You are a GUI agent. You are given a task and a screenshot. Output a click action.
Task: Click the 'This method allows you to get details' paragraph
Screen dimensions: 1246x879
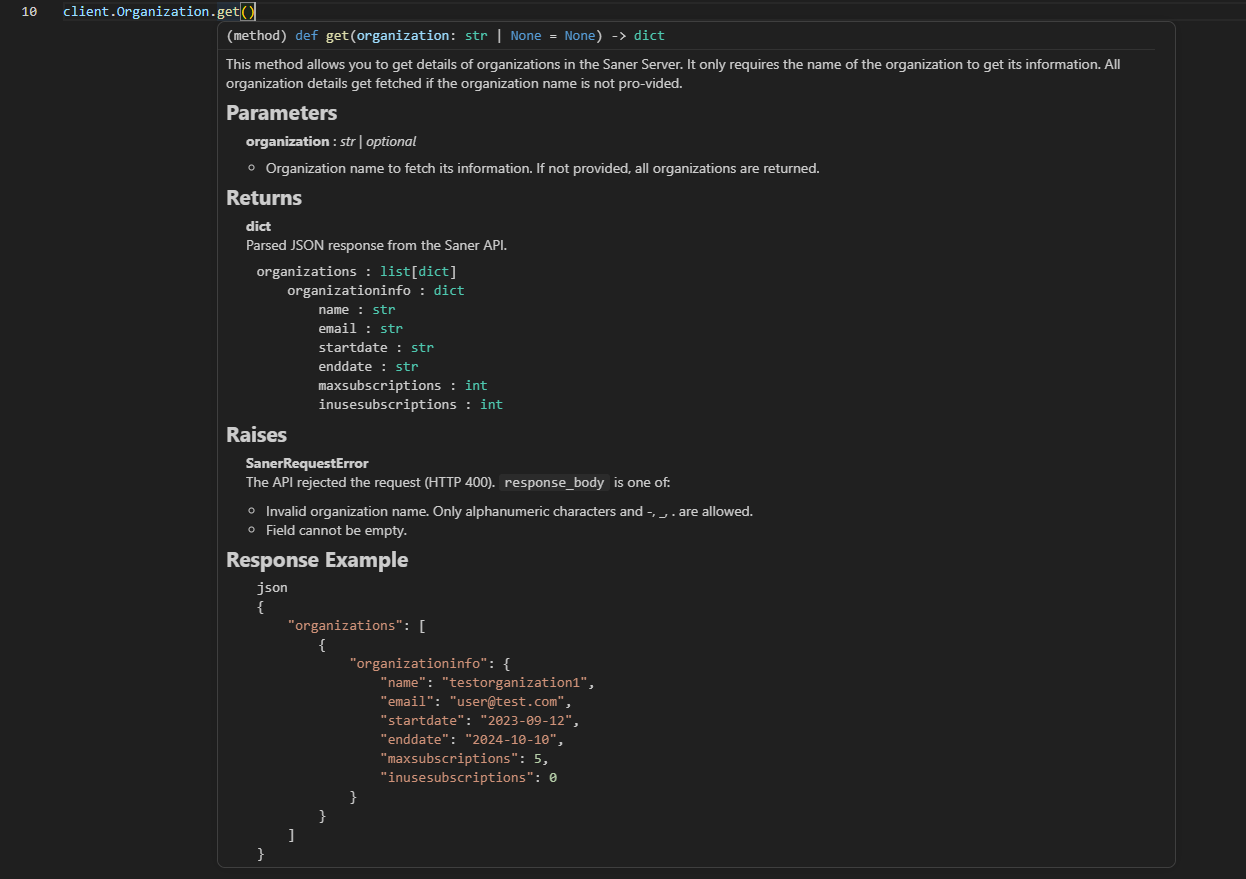[x=673, y=74]
